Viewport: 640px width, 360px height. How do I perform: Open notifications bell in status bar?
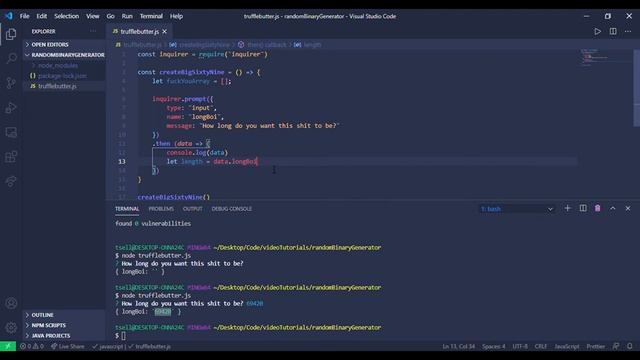(630, 347)
